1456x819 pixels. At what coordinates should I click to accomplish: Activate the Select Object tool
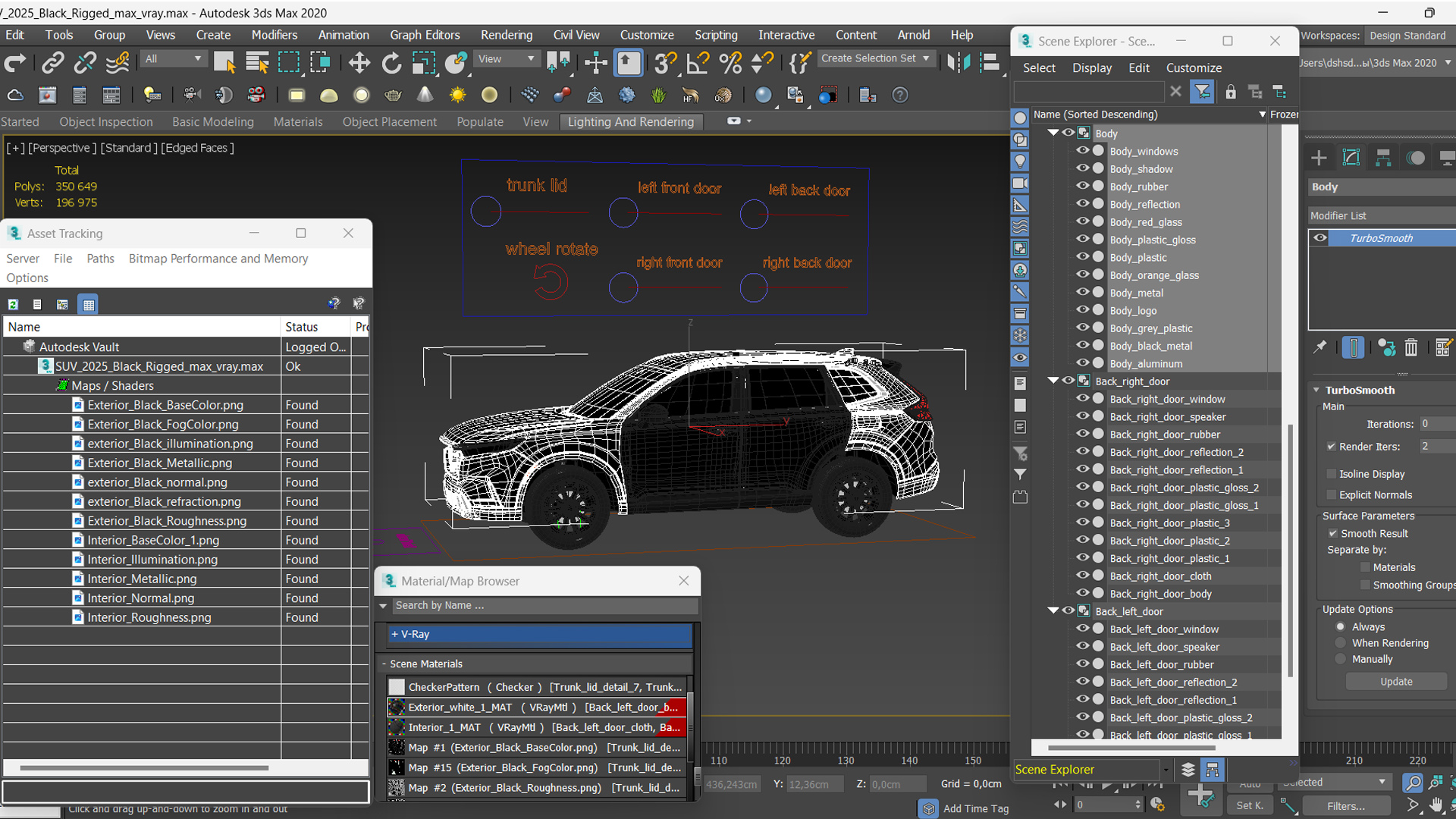[x=224, y=63]
